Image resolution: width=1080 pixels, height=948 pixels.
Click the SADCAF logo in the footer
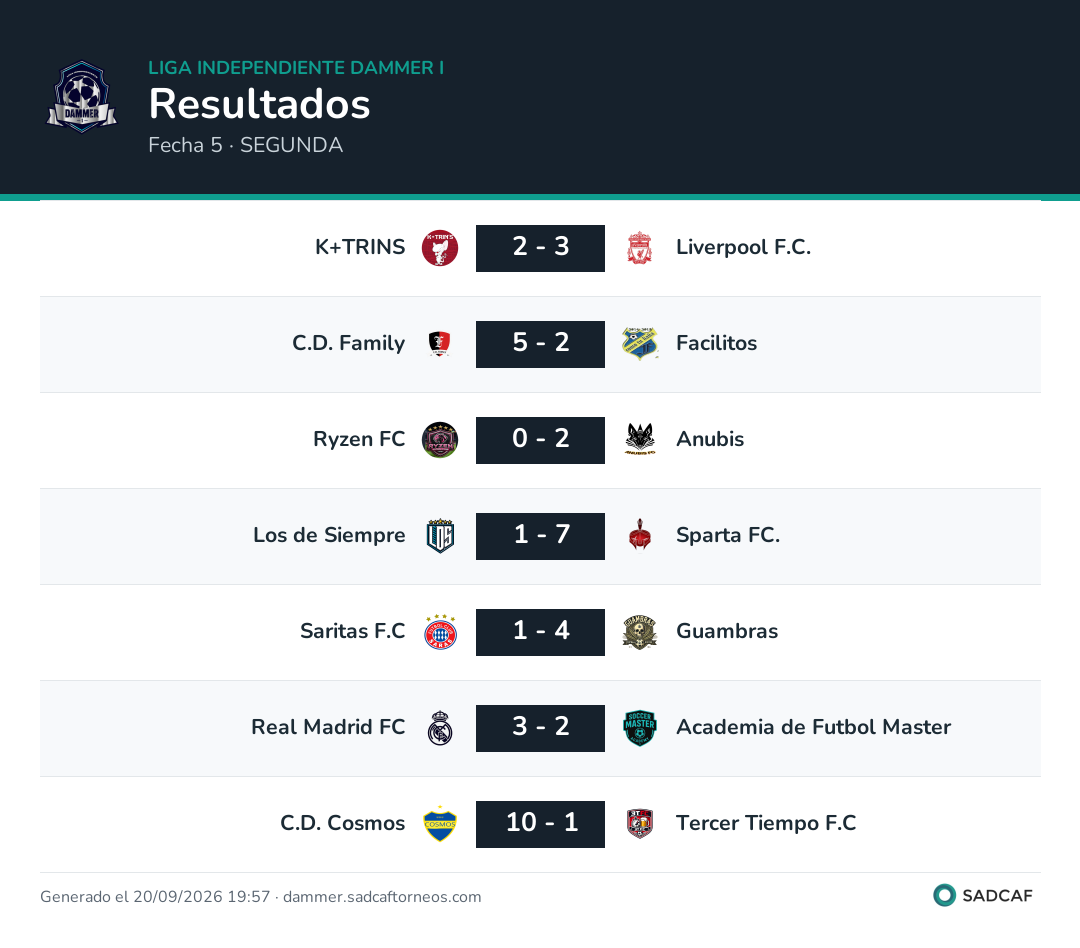(x=983, y=895)
